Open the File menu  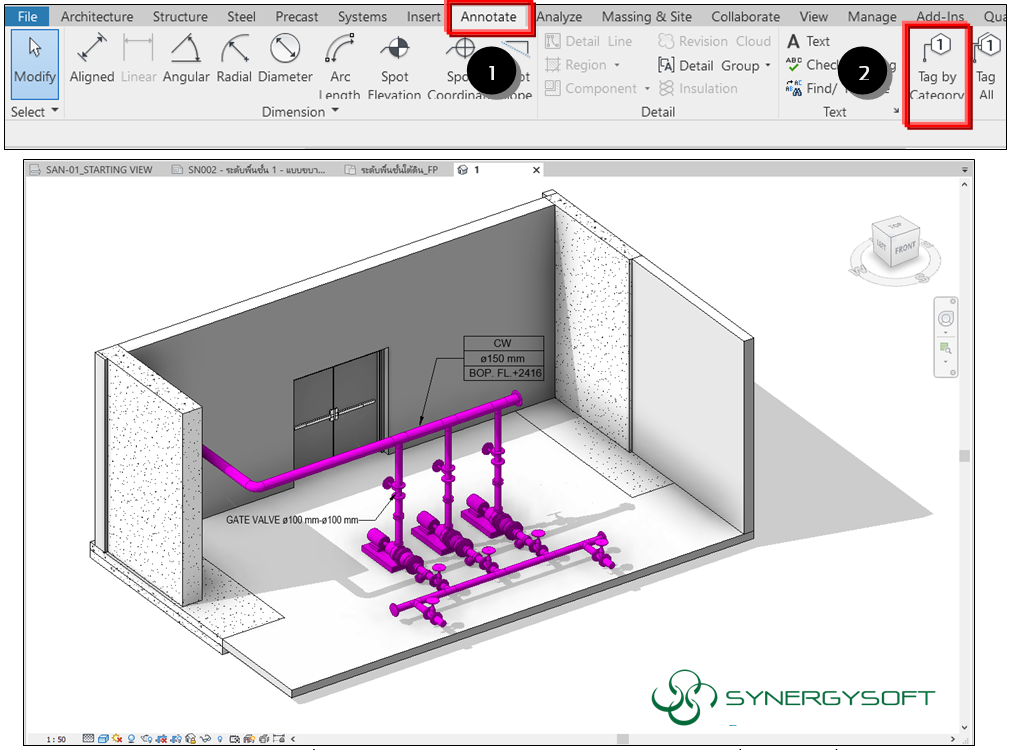click(27, 17)
